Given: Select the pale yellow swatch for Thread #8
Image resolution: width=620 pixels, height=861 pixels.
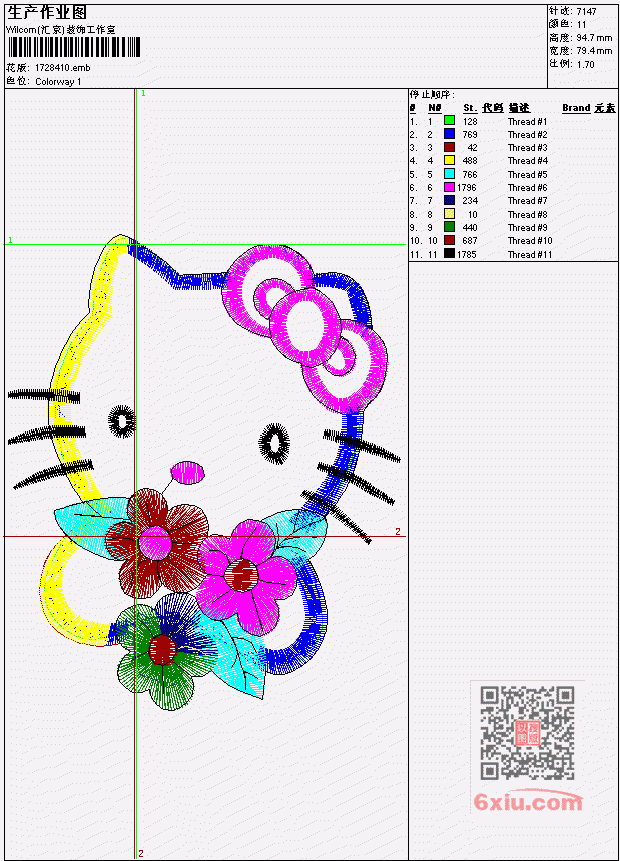Looking at the screenshot, I should pos(449,214).
